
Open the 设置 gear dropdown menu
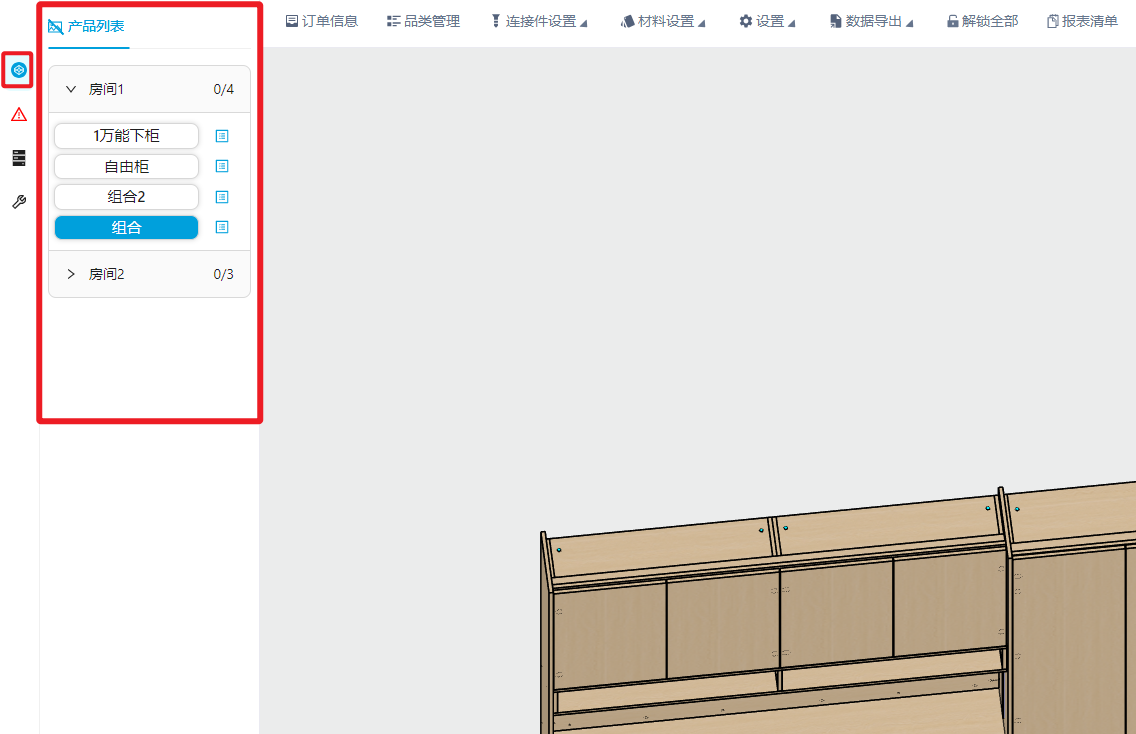coord(767,21)
